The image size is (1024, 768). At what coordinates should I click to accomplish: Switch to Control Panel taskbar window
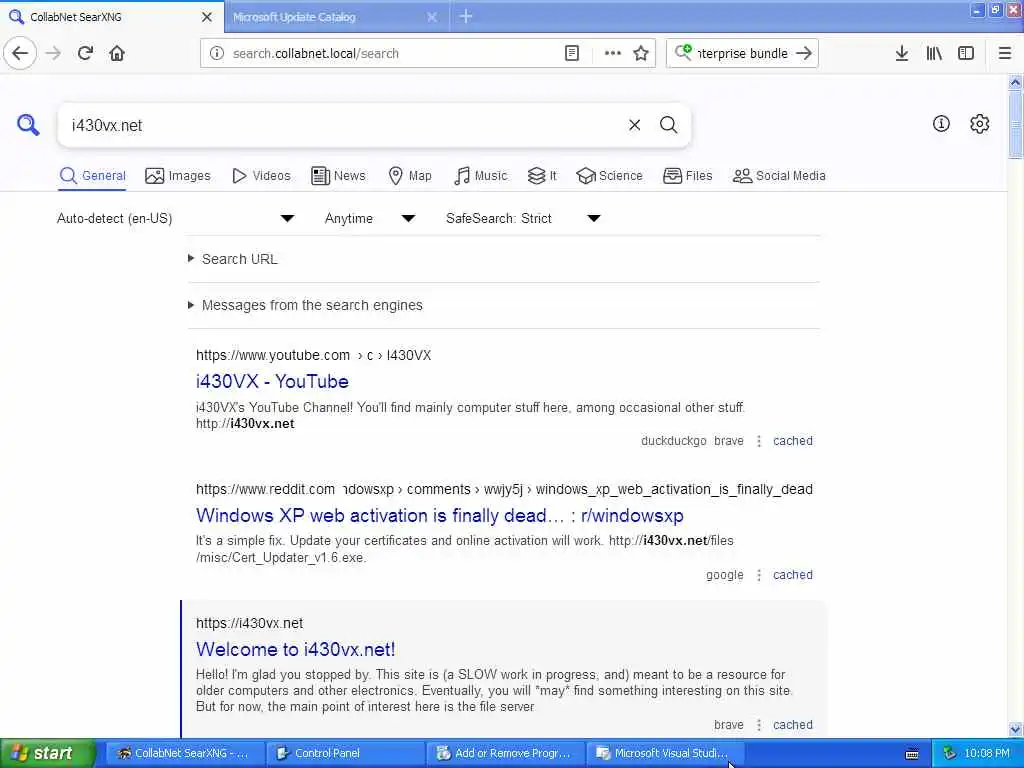346,754
